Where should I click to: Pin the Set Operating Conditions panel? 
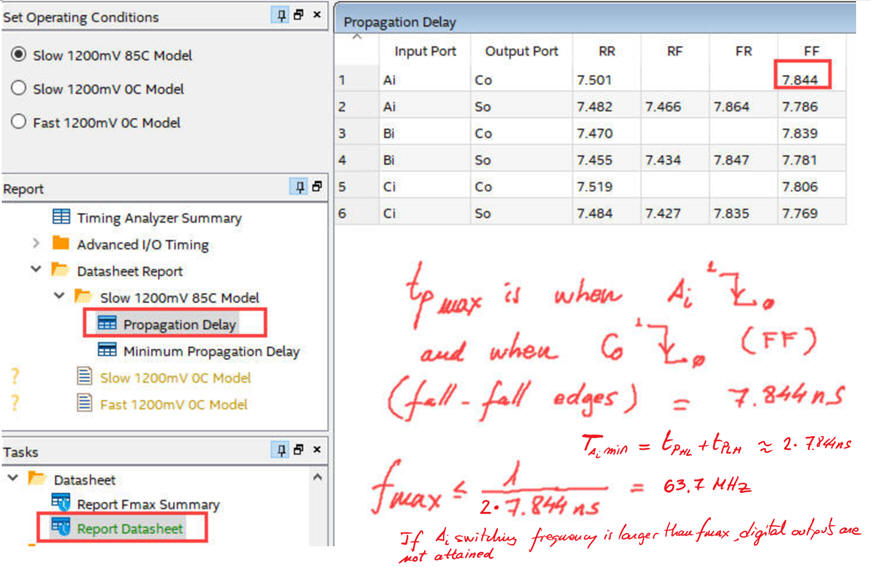tap(282, 16)
